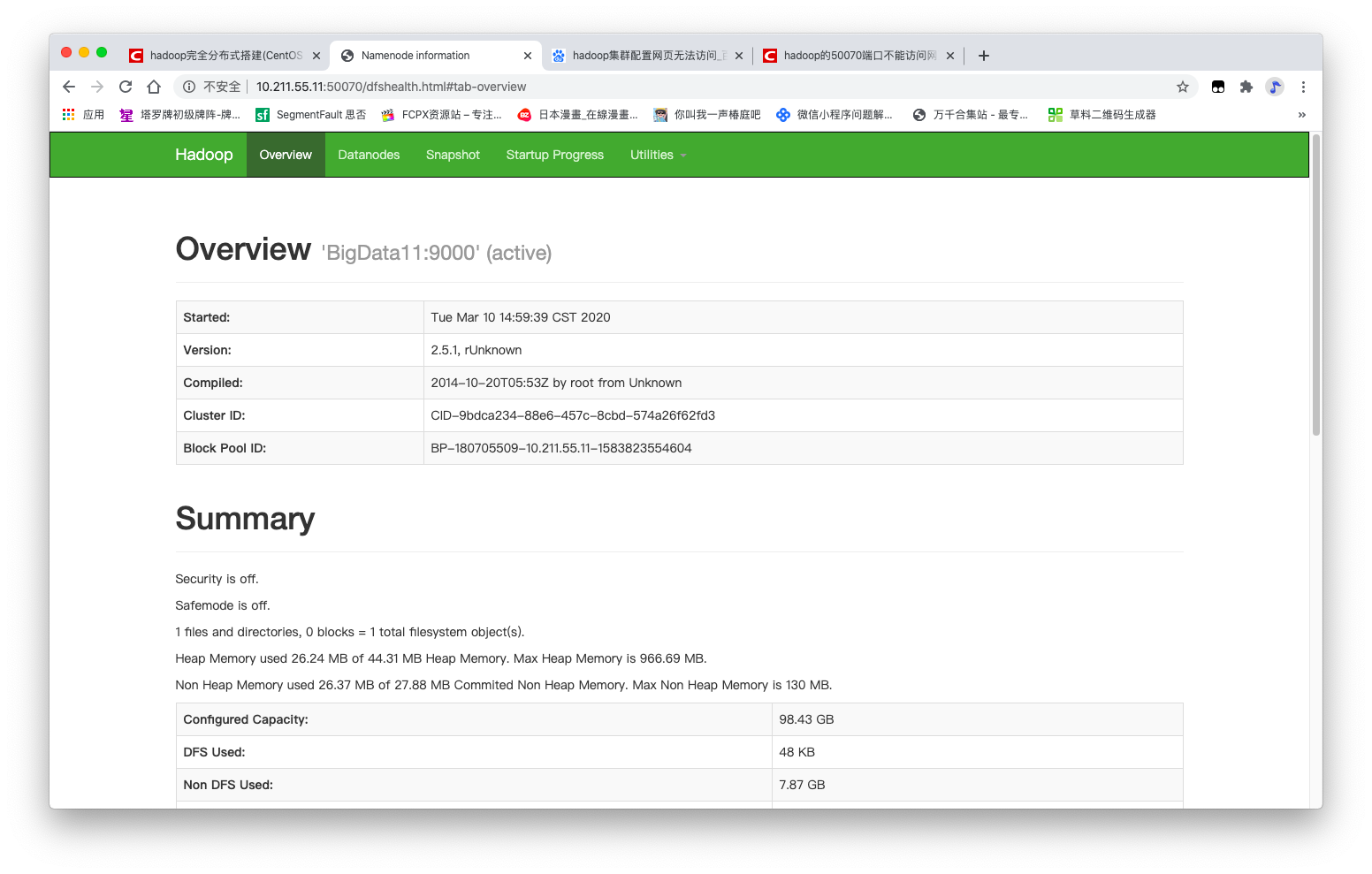Open the browser home page

(154, 87)
